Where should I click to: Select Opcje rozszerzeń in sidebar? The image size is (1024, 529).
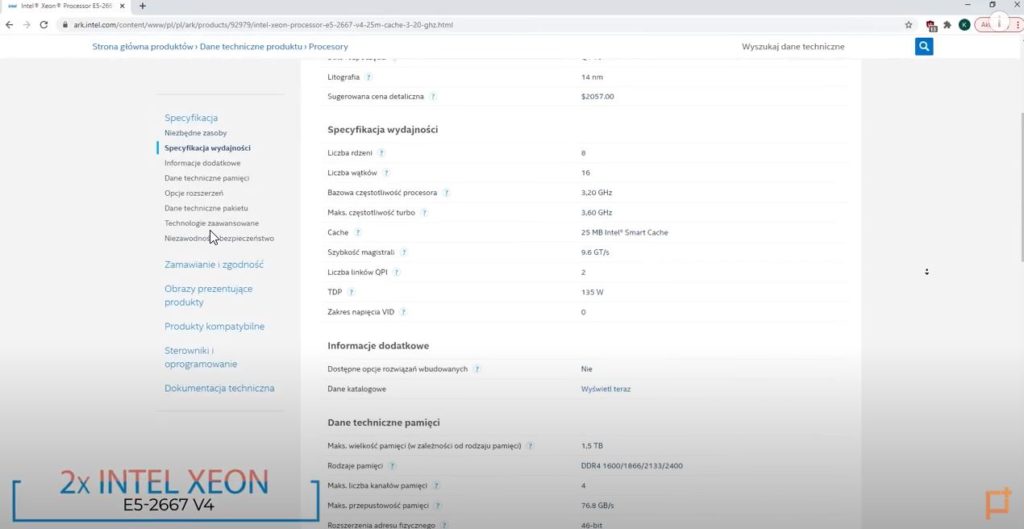[x=194, y=193]
